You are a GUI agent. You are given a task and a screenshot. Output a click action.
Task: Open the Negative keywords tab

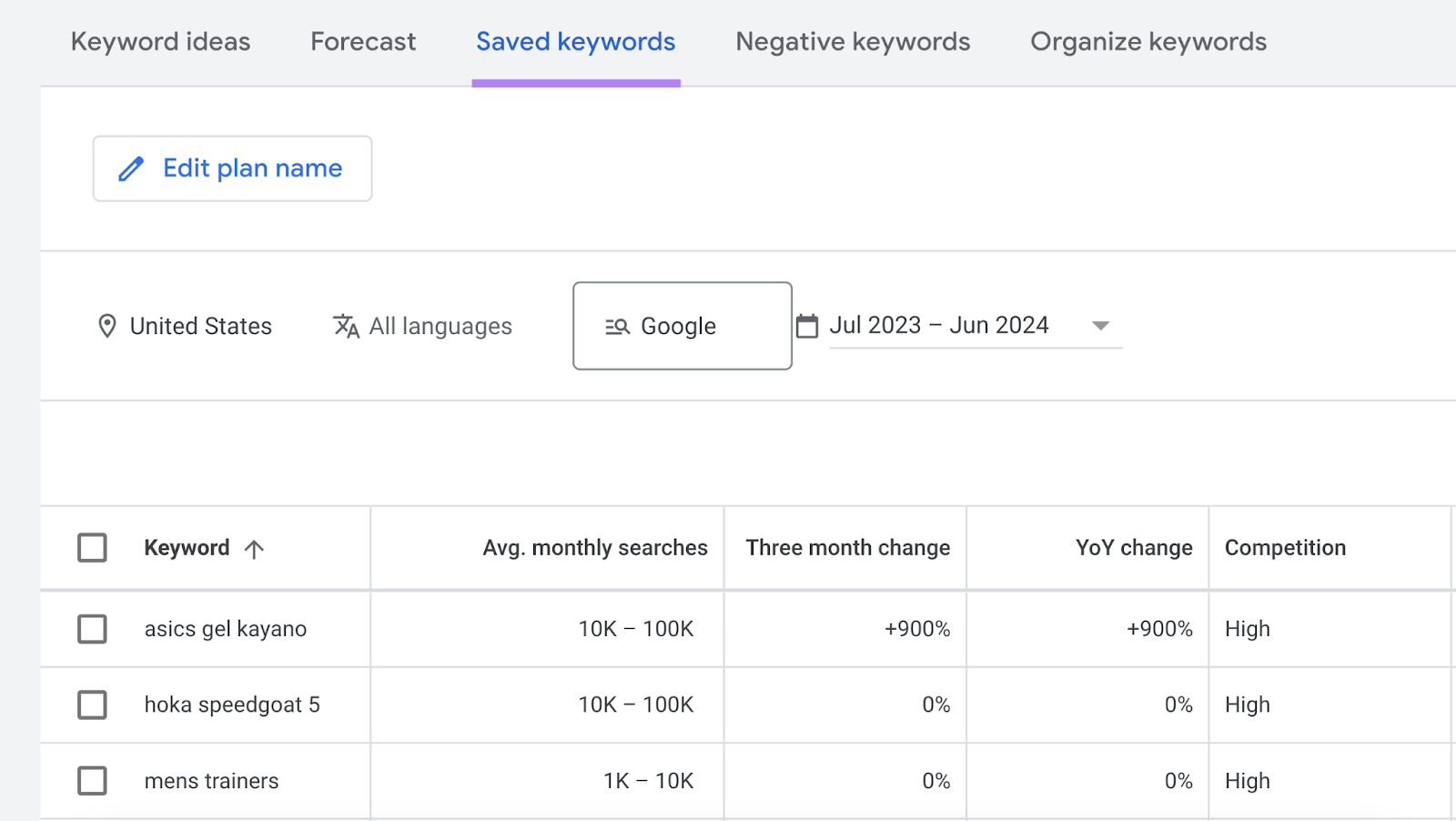click(x=853, y=42)
